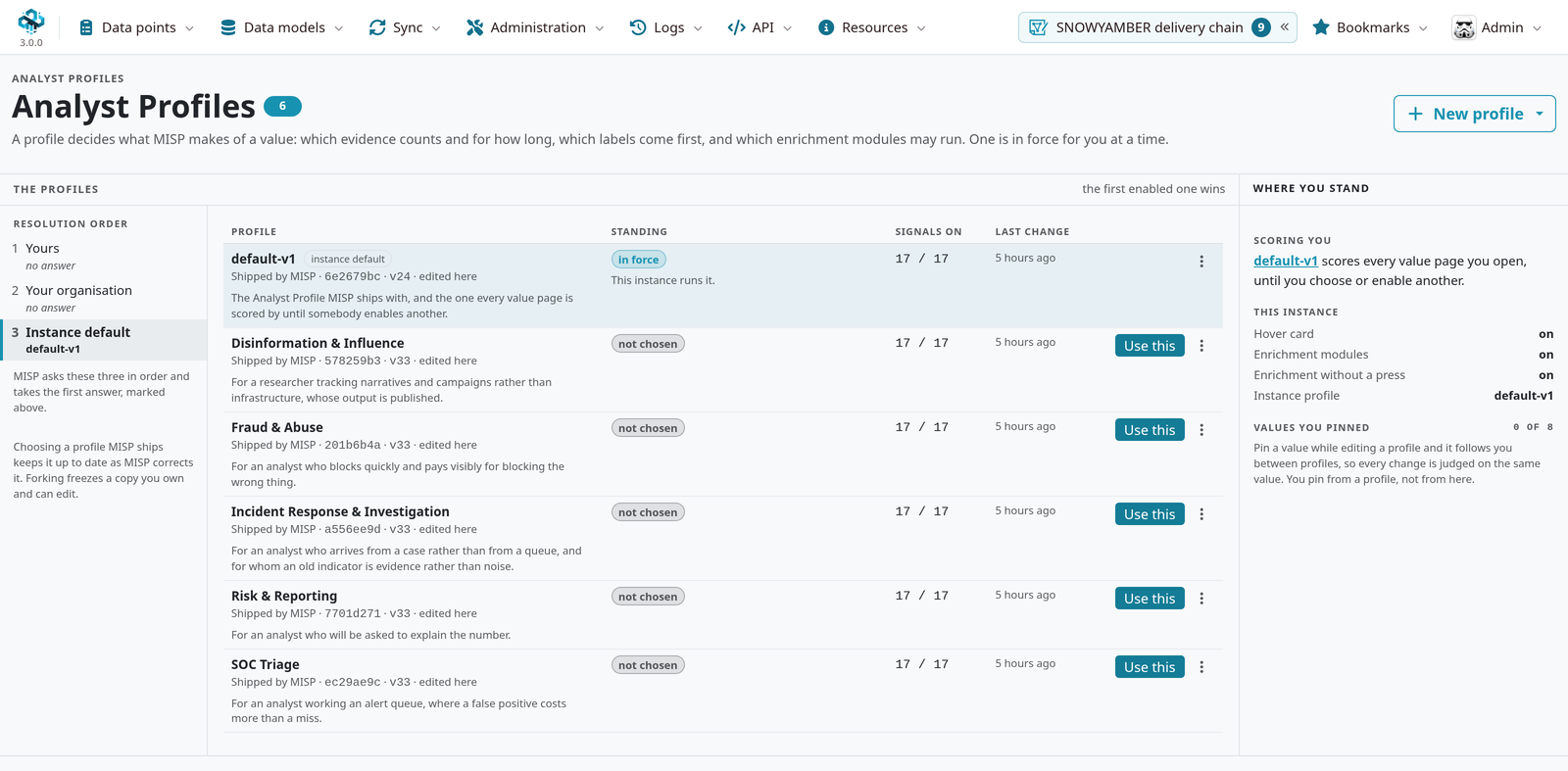Open actions menu for Incident Response & Investigation

click(1201, 514)
